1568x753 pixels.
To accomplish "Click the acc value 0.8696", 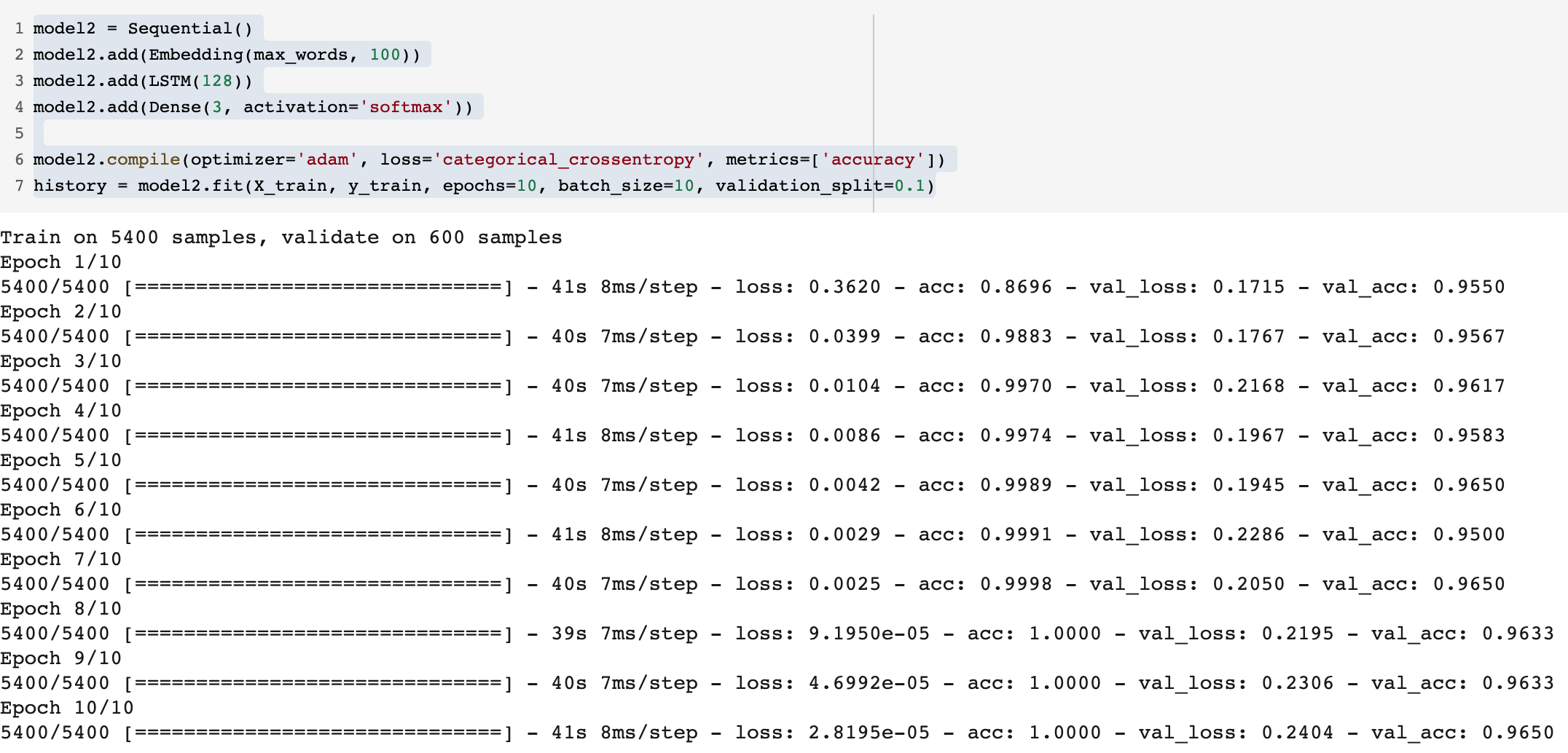I will [x=1016, y=287].
